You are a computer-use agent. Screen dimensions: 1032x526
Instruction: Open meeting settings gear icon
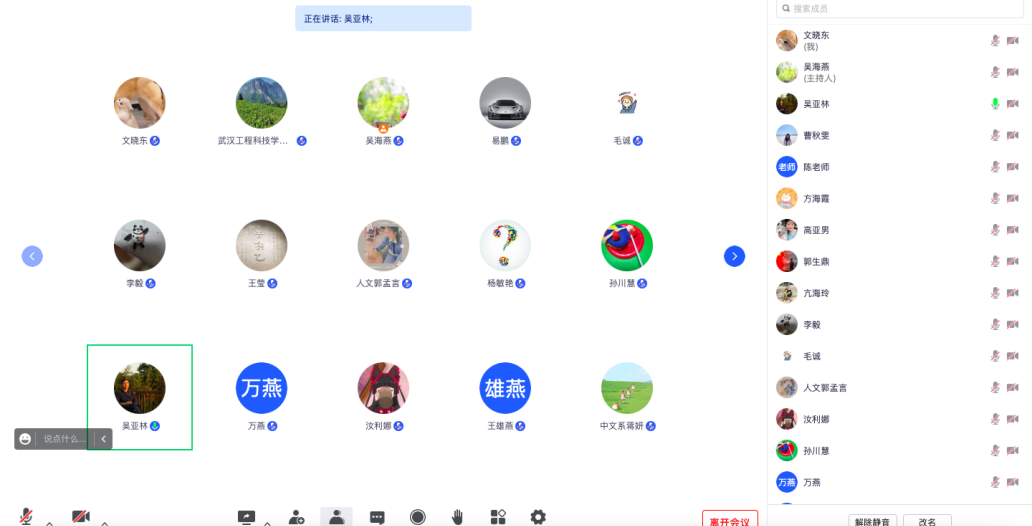click(x=538, y=517)
